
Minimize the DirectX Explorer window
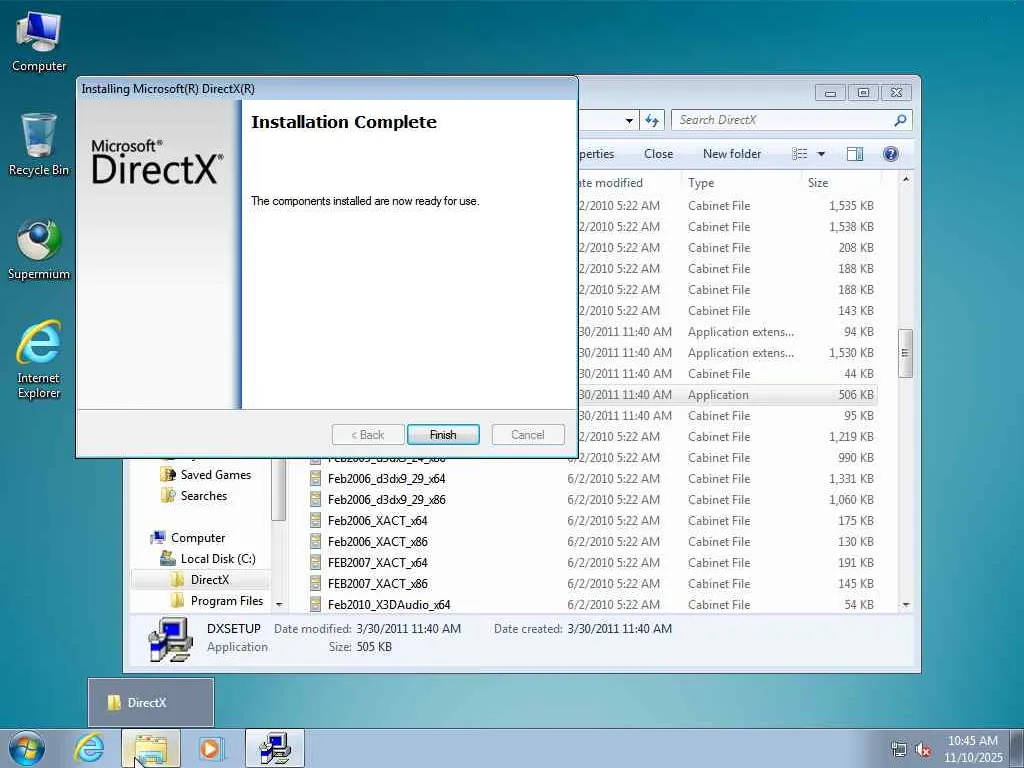tap(830, 93)
